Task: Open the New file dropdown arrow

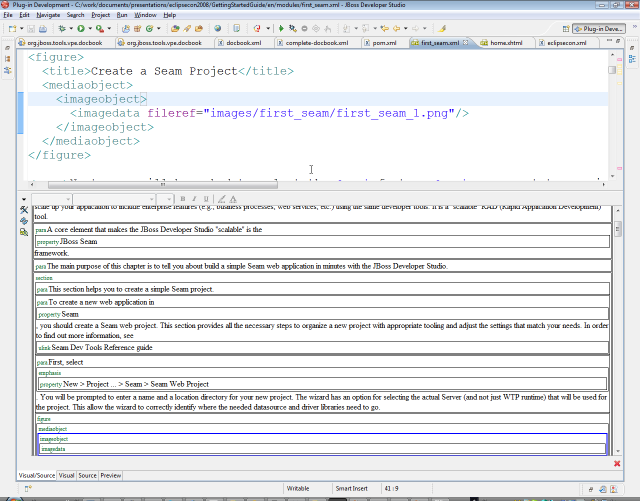Action: 22,29
